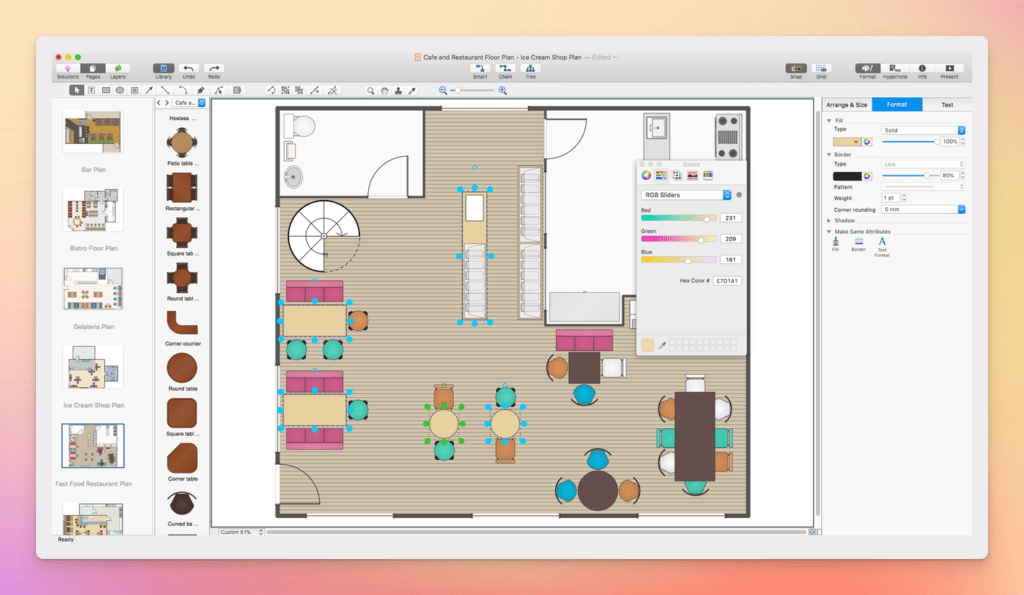Click the Present icon
The height and width of the screenshot is (595, 1024).
click(948, 68)
